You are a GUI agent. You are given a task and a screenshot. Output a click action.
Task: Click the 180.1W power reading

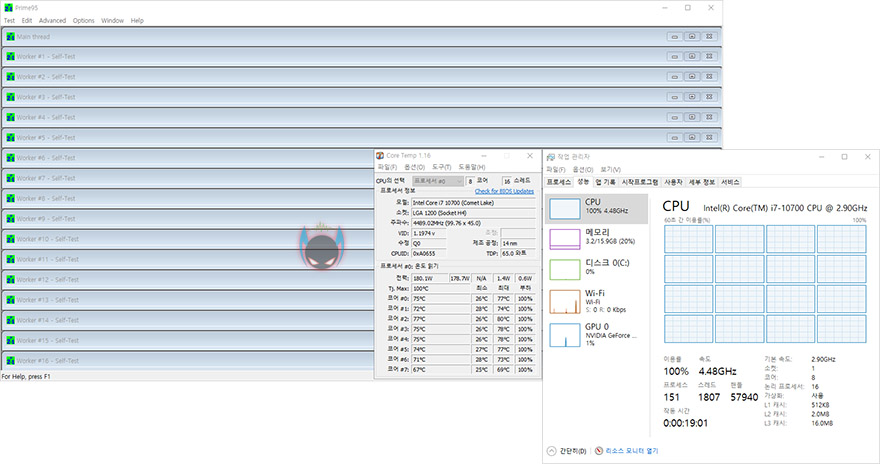tap(429, 278)
